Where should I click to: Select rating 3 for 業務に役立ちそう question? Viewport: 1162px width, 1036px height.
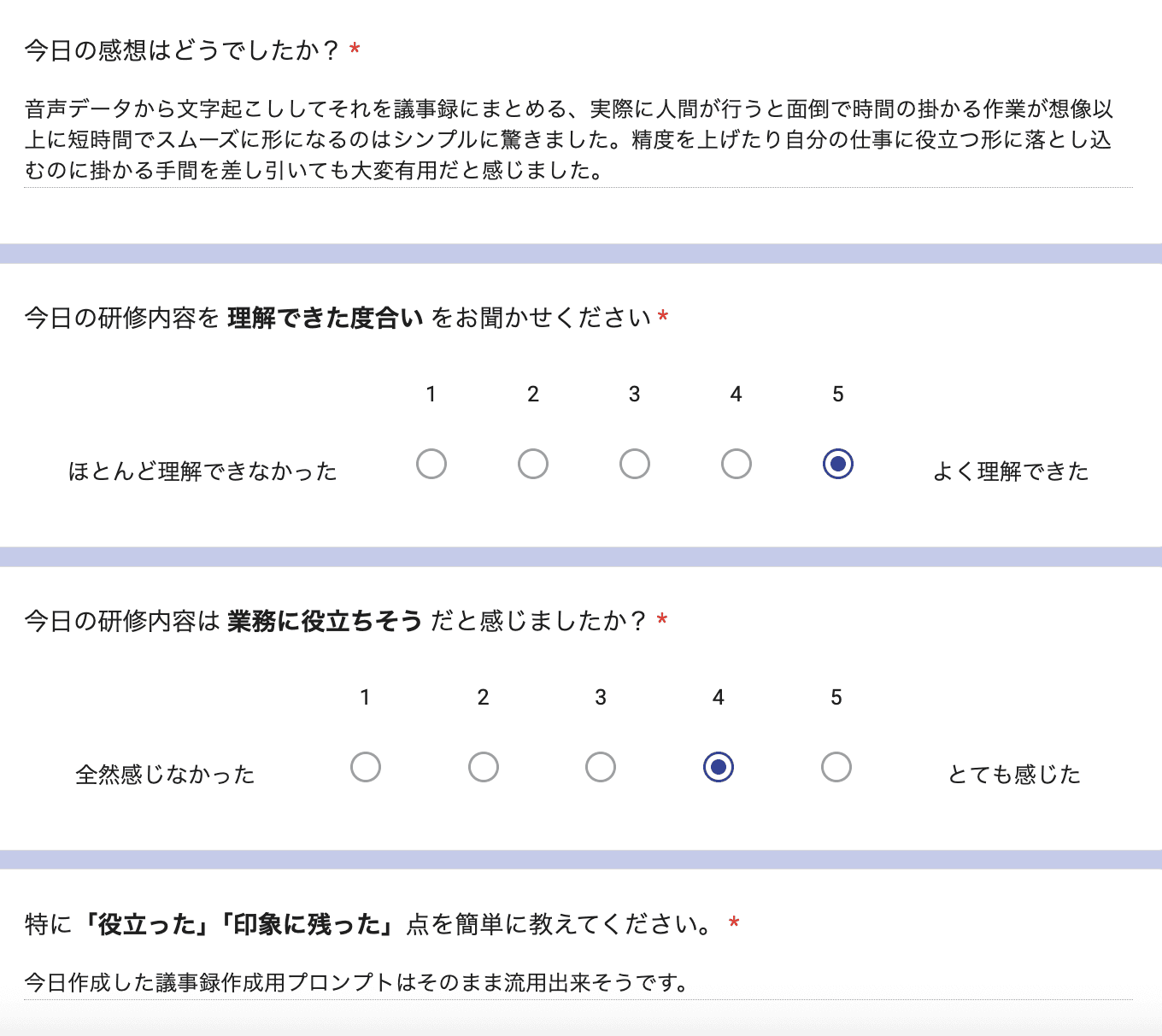click(601, 767)
